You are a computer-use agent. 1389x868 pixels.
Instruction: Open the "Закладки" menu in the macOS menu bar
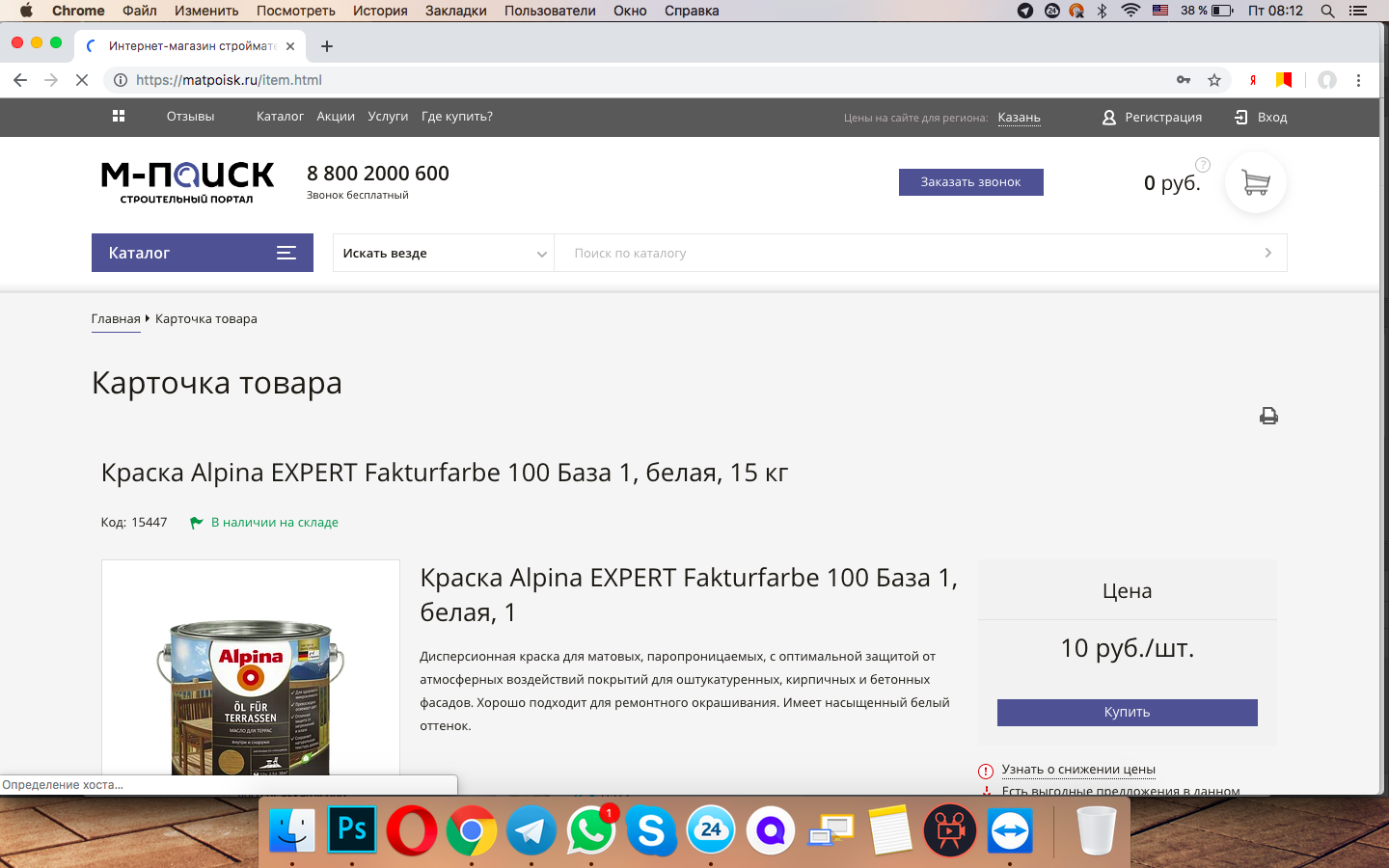(455, 11)
